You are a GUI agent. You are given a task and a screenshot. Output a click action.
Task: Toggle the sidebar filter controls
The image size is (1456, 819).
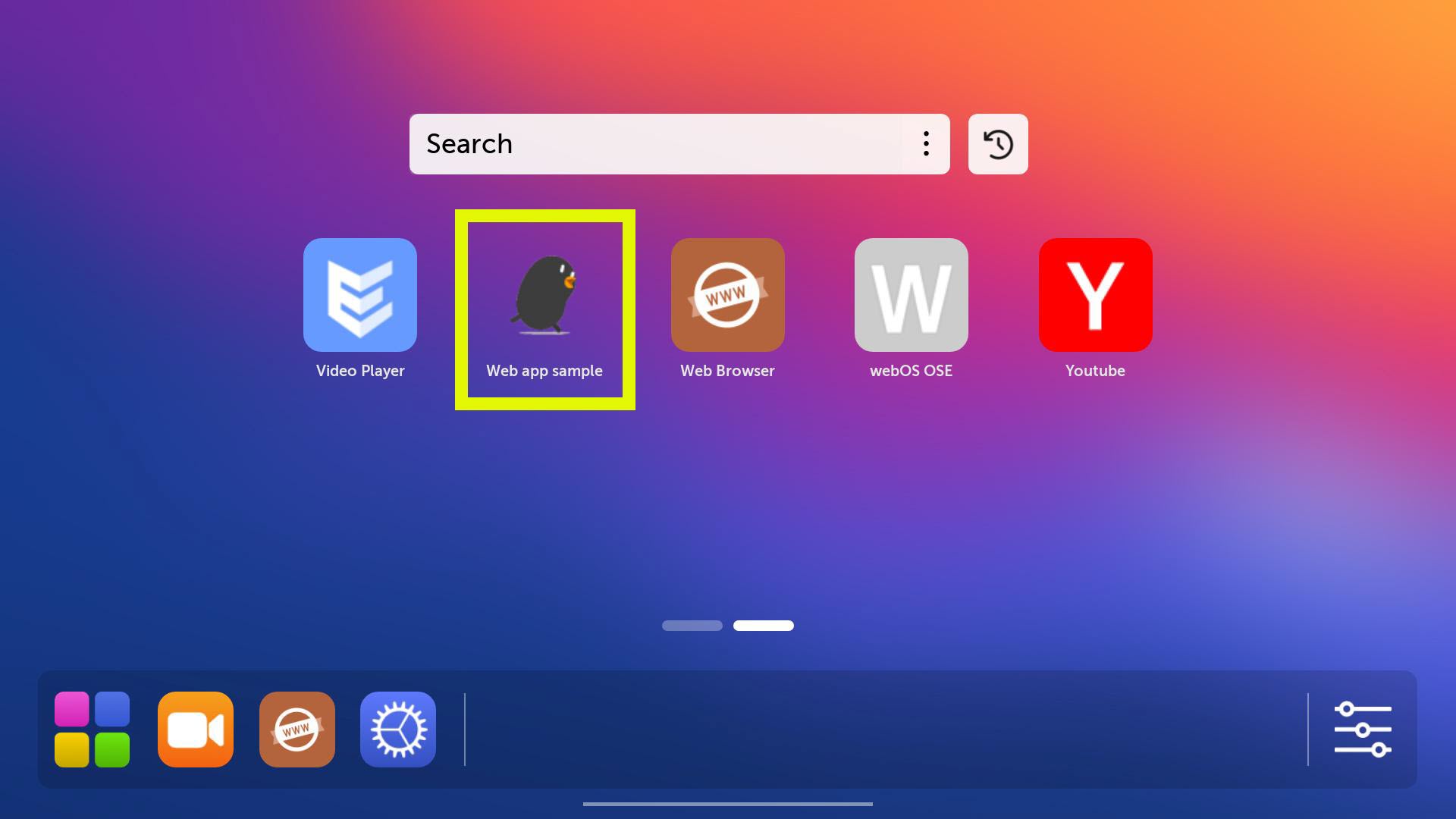point(1363,729)
